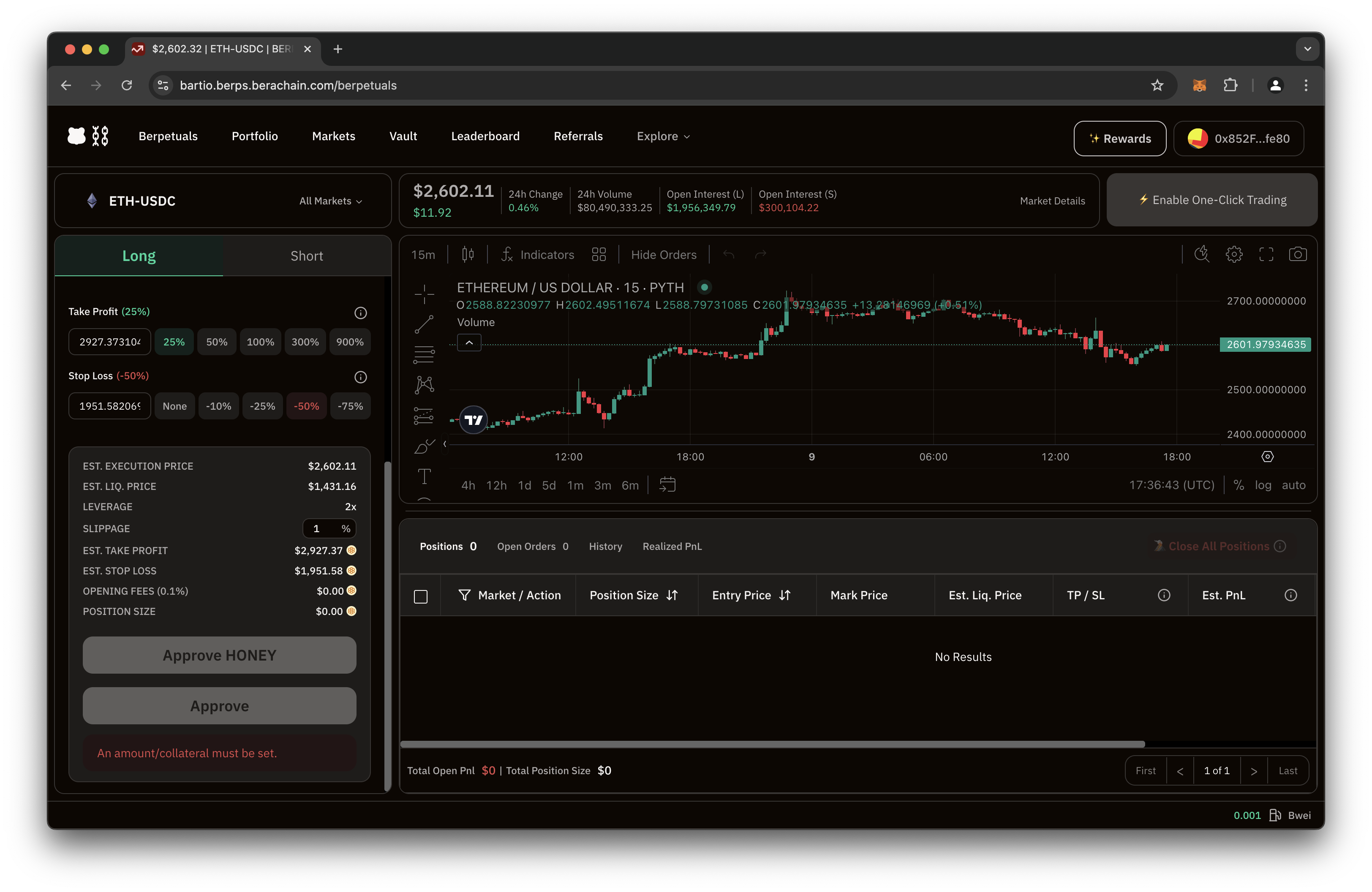
Task: Open the go-to-date calendar icon
Action: (667, 484)
